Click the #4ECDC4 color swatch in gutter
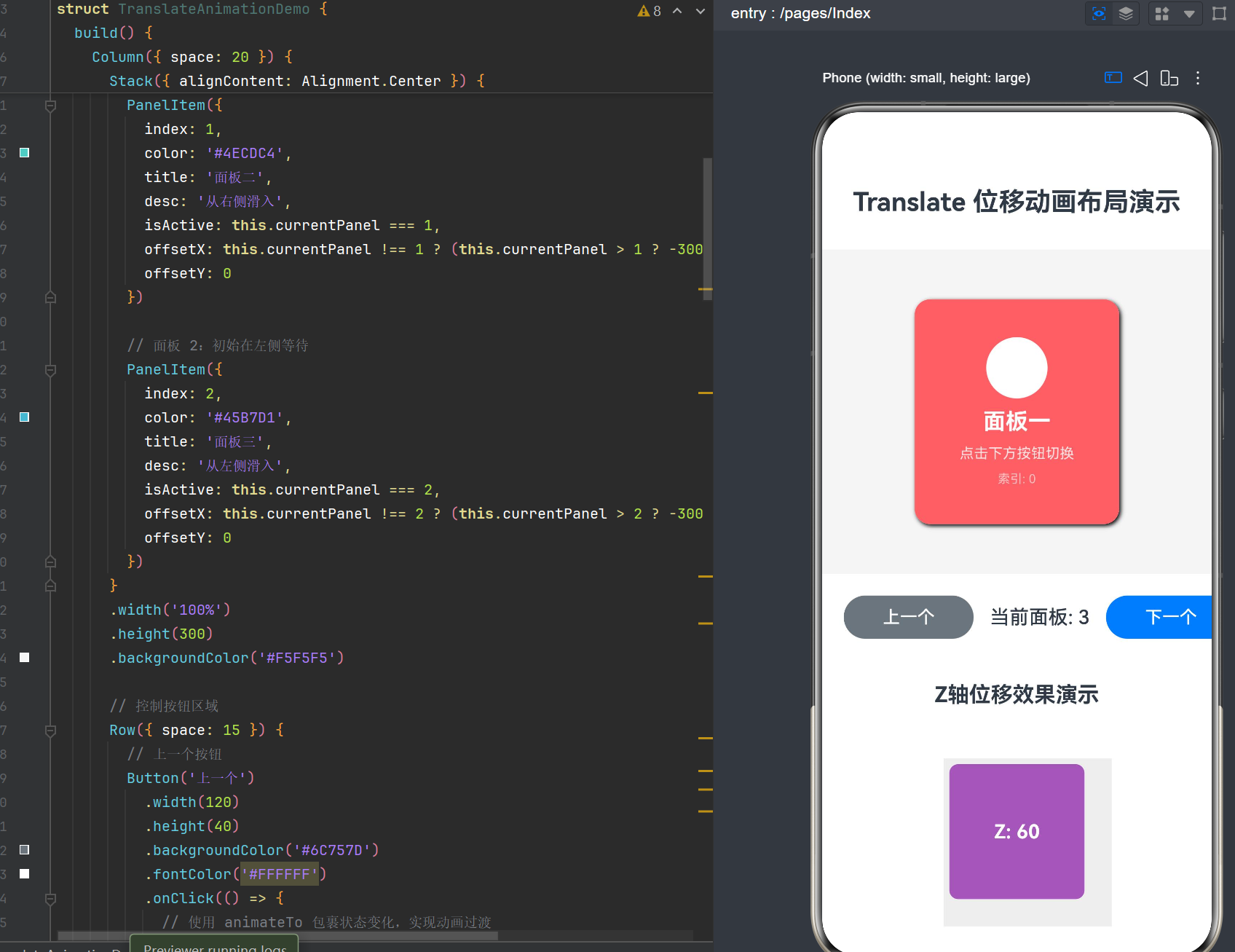 point(24,153)
